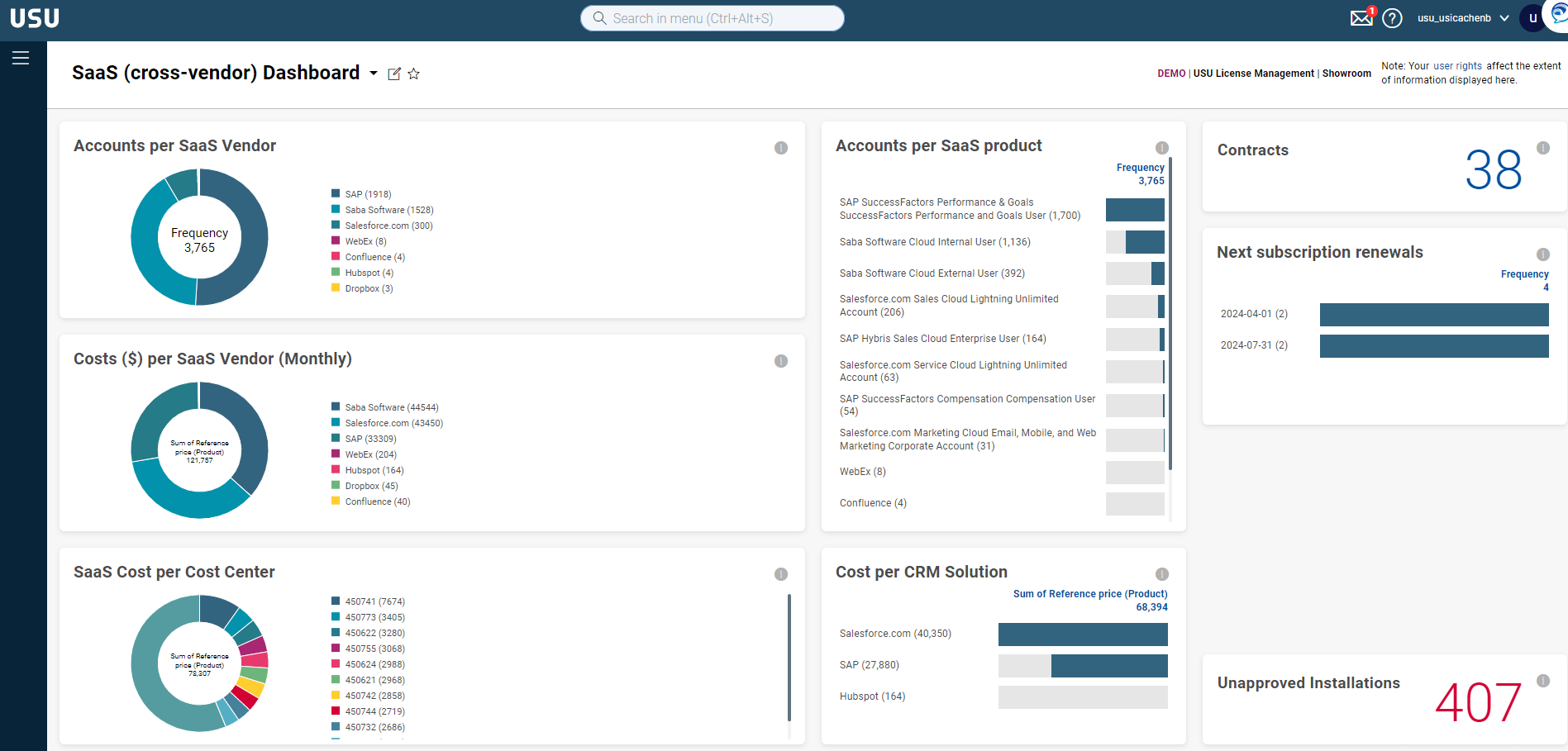Toggle 450741 (7674) legend swatch
This screenshot has width=1568, height=751.
click(336, 601)
